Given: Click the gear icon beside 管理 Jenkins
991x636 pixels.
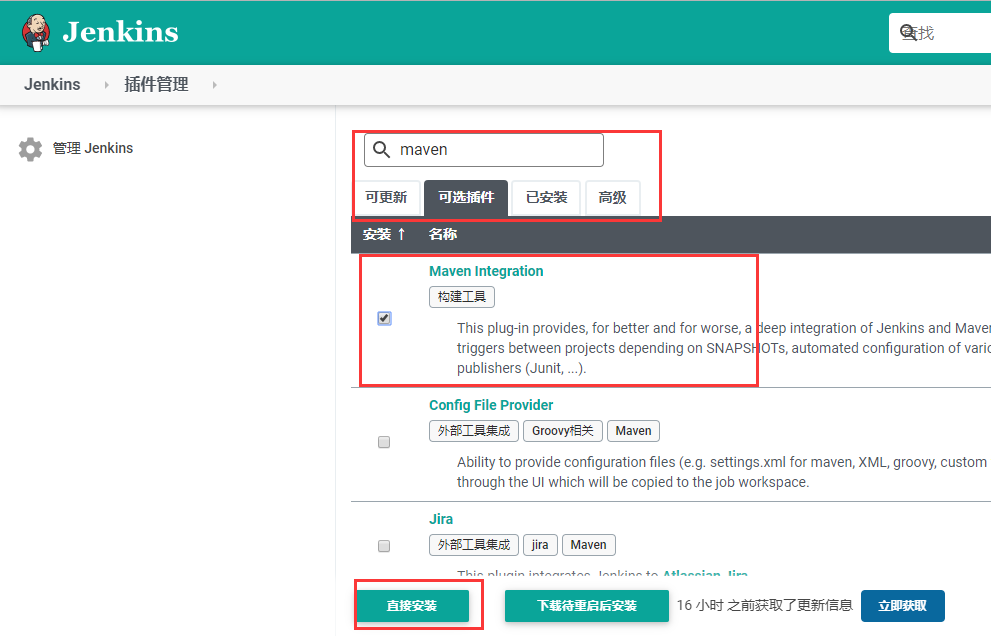Looking at the screenshot, I should tap(30, 149).
